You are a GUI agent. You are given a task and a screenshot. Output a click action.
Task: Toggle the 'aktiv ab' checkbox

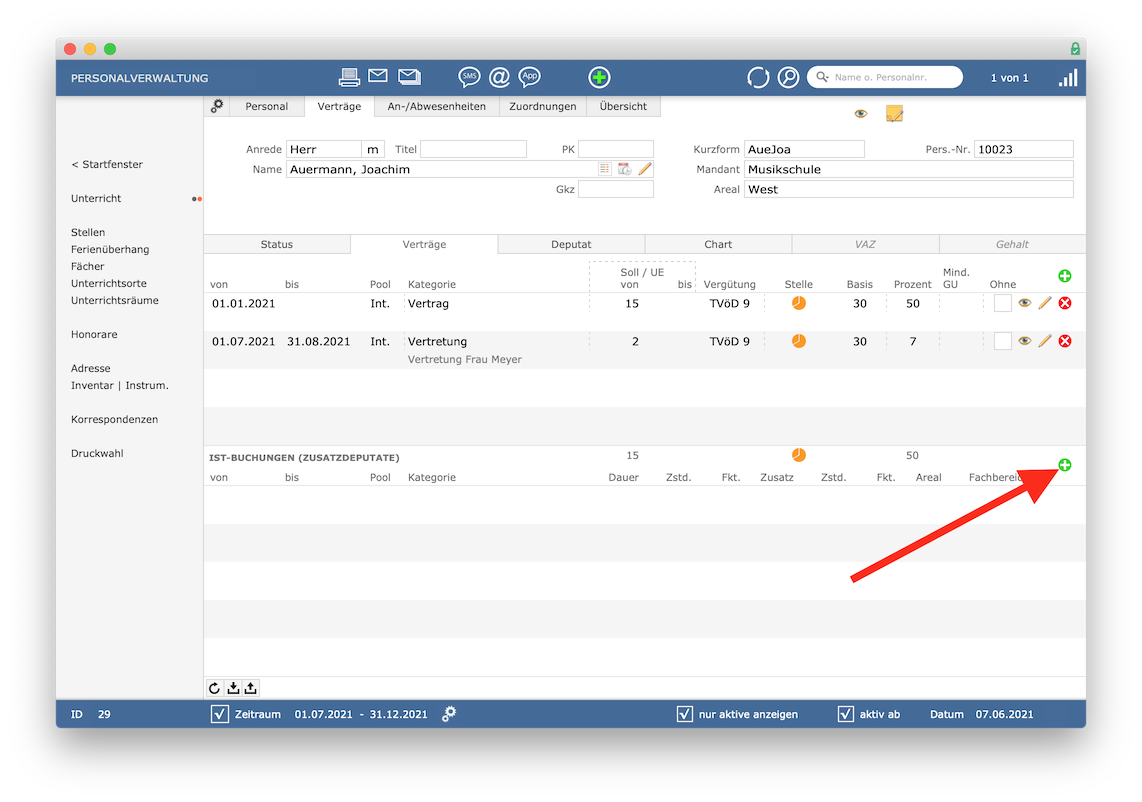coord(846,714)
